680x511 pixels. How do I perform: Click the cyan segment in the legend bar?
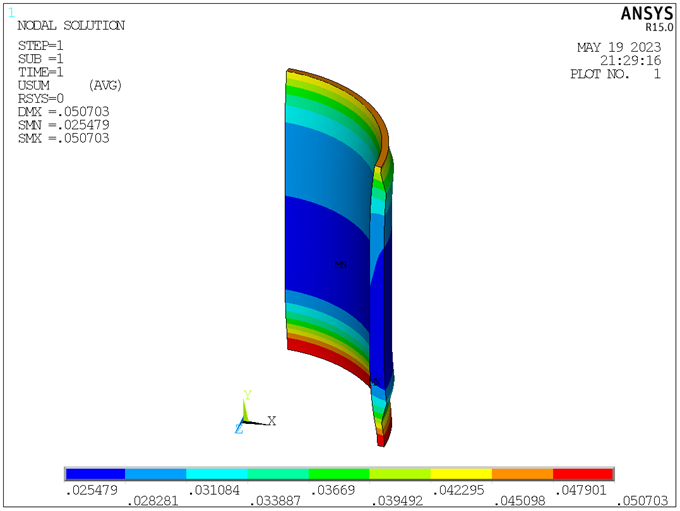tap(217, 473)
